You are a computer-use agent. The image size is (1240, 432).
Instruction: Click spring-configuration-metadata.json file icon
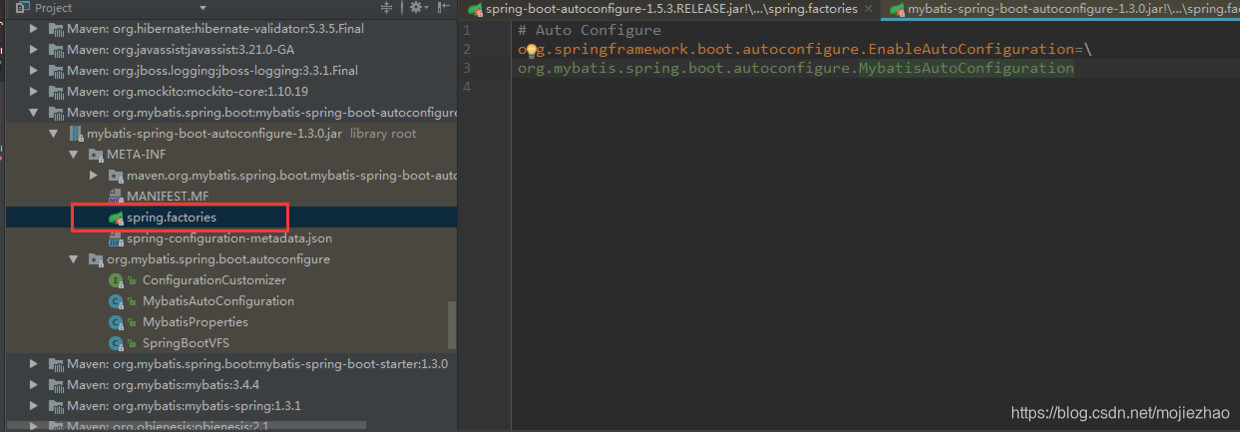[115, 238]
